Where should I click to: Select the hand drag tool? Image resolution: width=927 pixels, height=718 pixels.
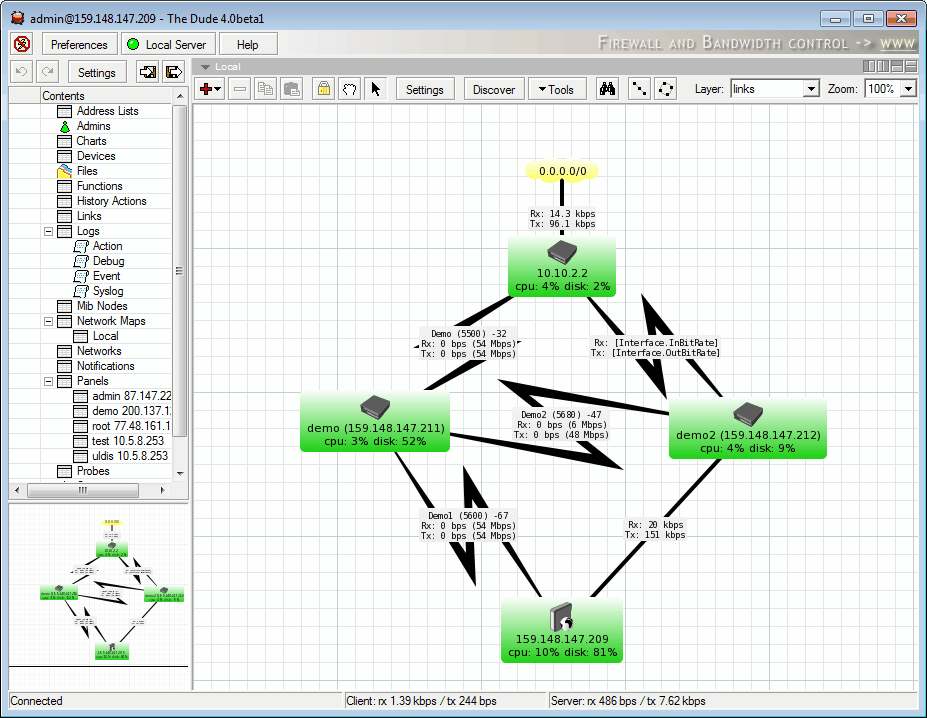(350, 89)
